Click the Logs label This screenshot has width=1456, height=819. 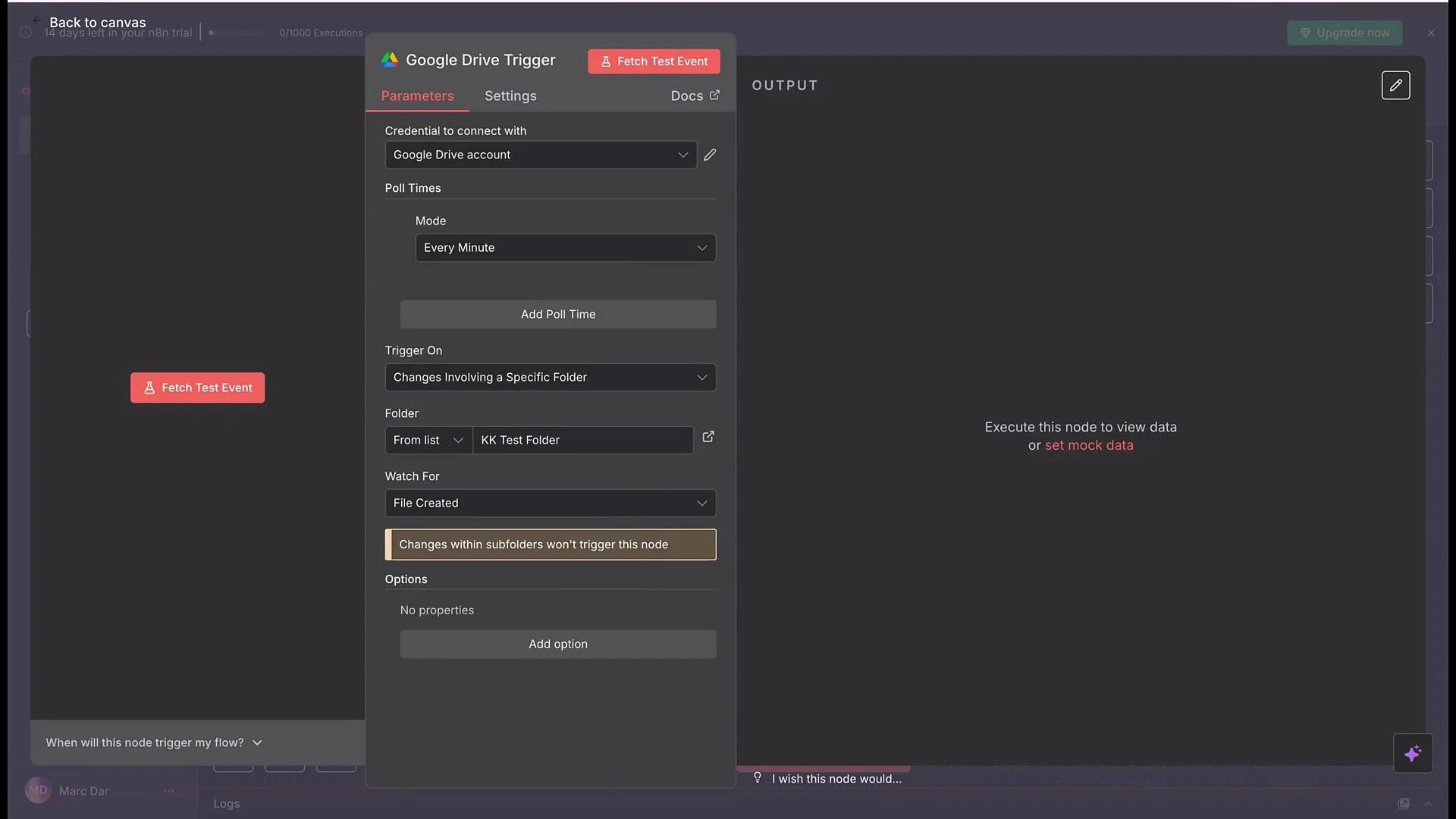[227, 804]
